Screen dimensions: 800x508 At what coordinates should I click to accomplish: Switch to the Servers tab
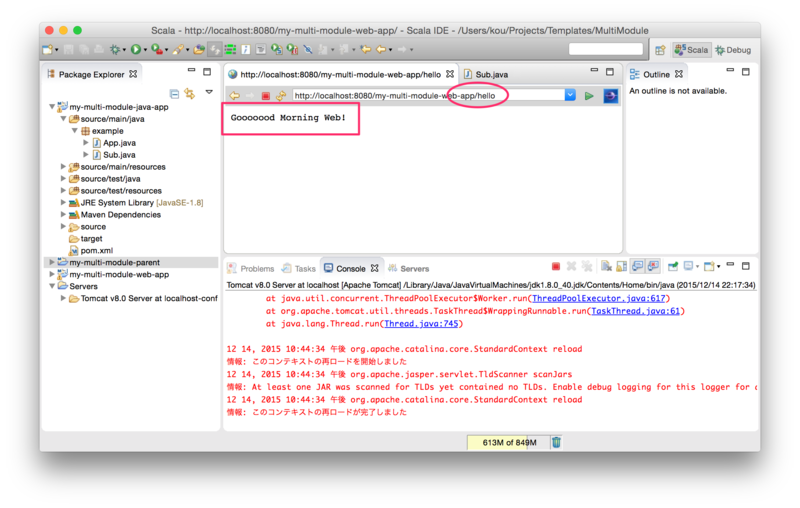tap(409, 268)
